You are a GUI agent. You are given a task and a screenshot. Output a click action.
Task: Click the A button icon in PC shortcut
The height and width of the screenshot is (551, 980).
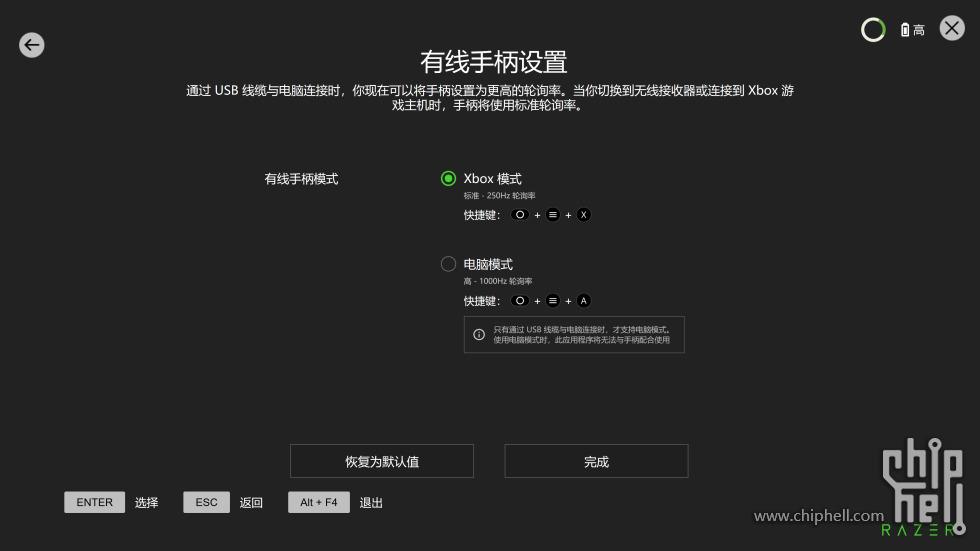[x=584, y=301]
